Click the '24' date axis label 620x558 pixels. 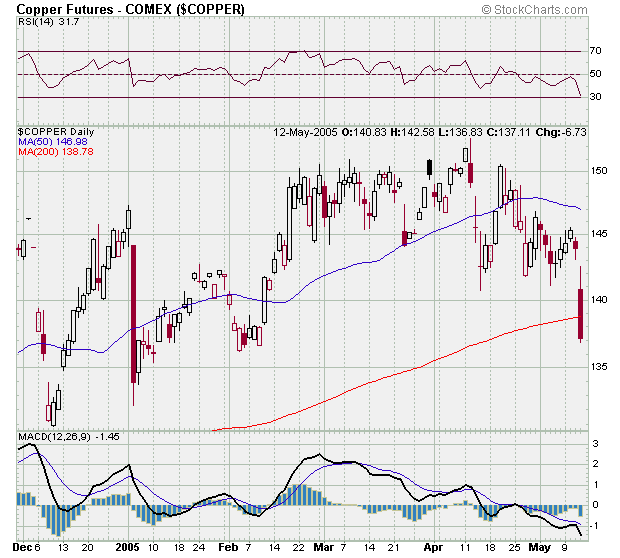(x=199, y=547)
